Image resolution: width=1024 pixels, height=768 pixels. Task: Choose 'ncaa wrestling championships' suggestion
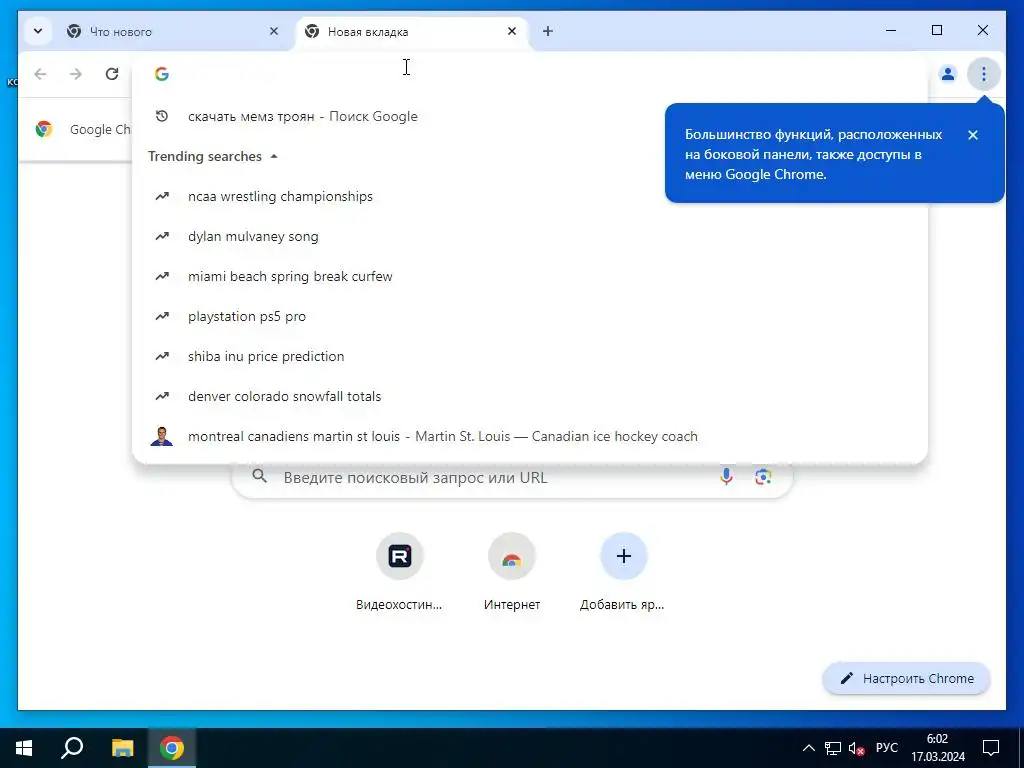(530, 197)
